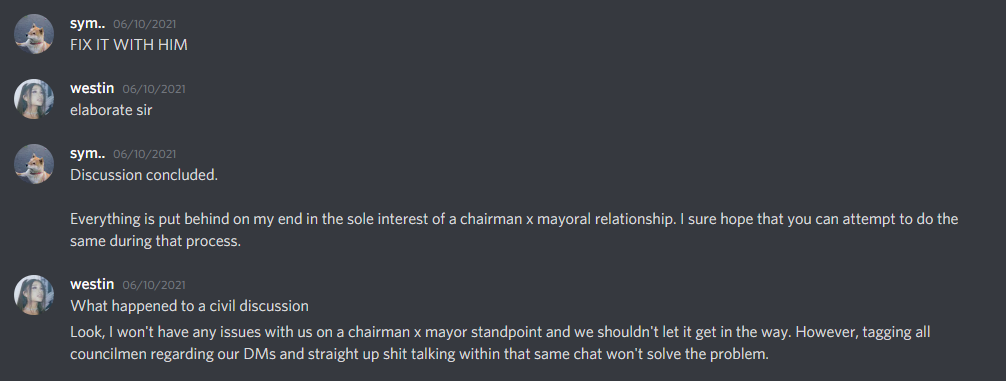Screen dimensions: 1006x381
Task: Click westin's avatar next to "What happened" message
Action: point(33,295)
